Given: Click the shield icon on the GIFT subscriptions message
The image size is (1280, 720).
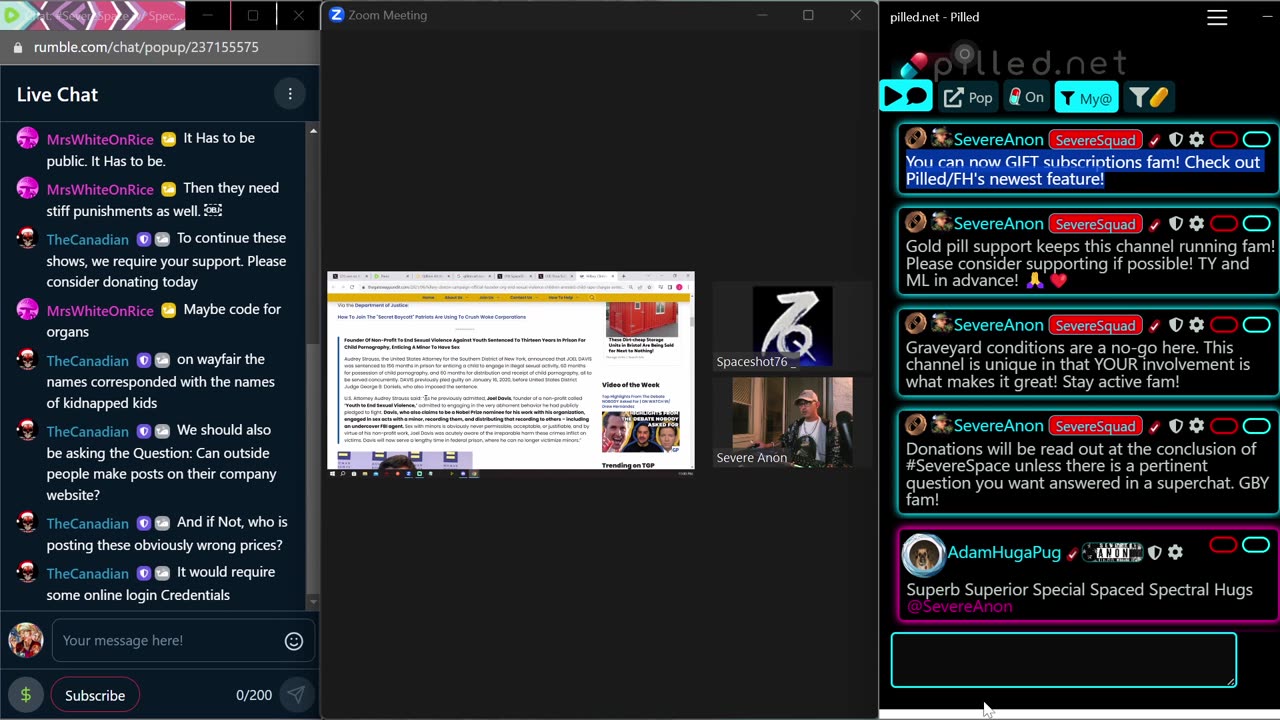Looking at the screenshot, I should coord(1176,140).
